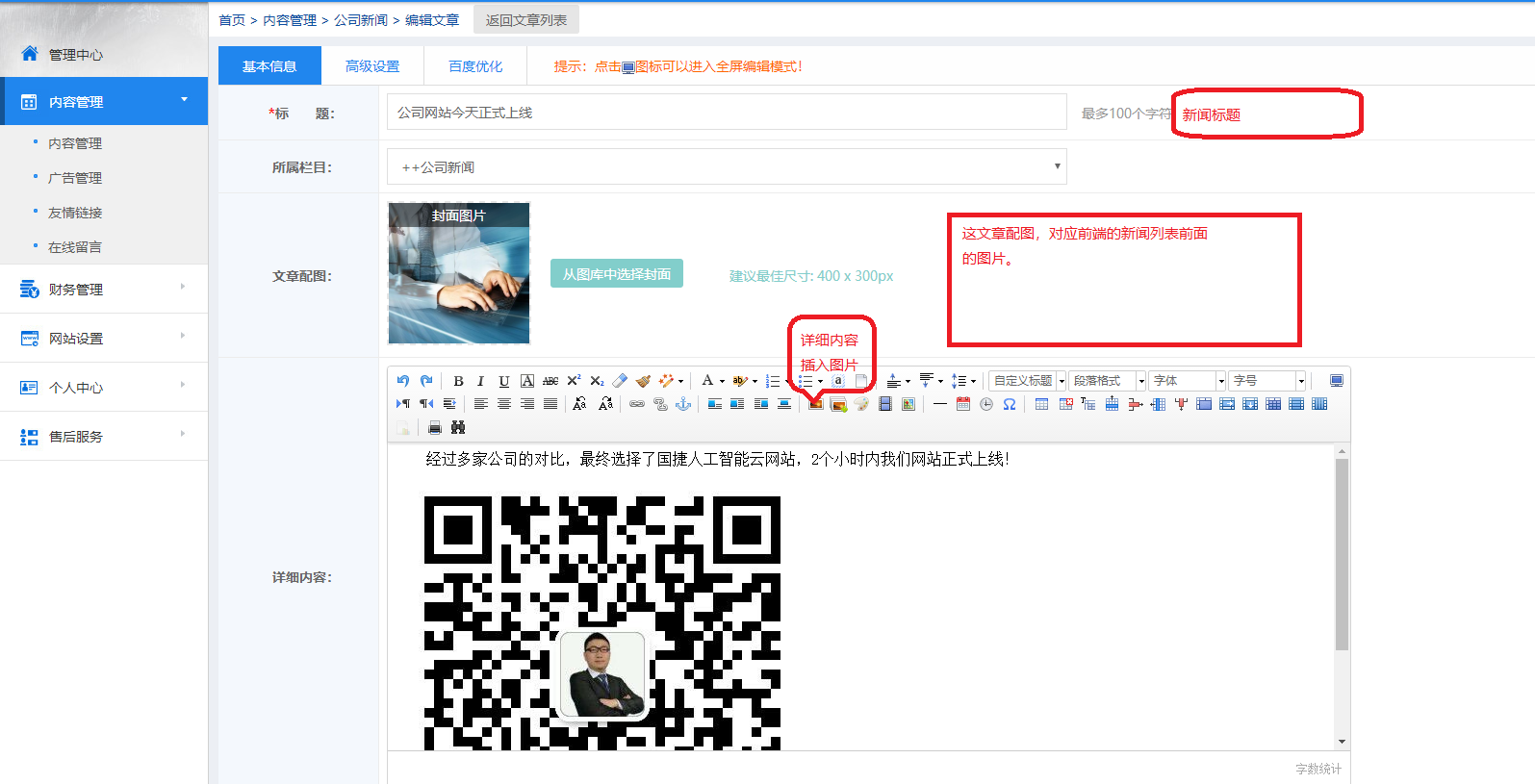The width and height of the screenshot is (1535, 784).
Task: Click the 从图库中选择封面 button
Action: [617, 274]
